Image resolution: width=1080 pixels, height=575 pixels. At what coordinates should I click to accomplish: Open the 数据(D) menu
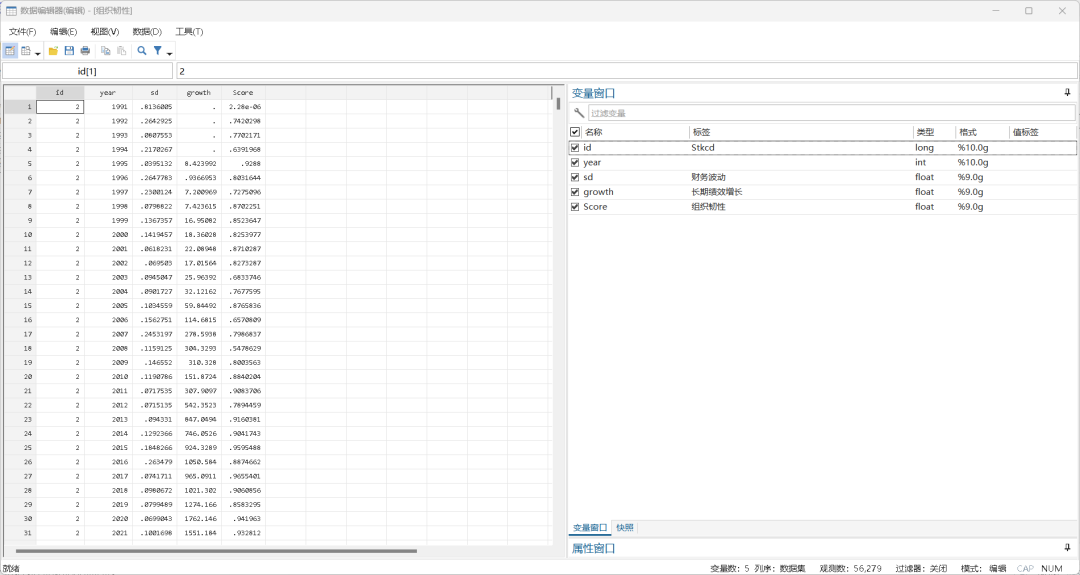tap(147, 32)
